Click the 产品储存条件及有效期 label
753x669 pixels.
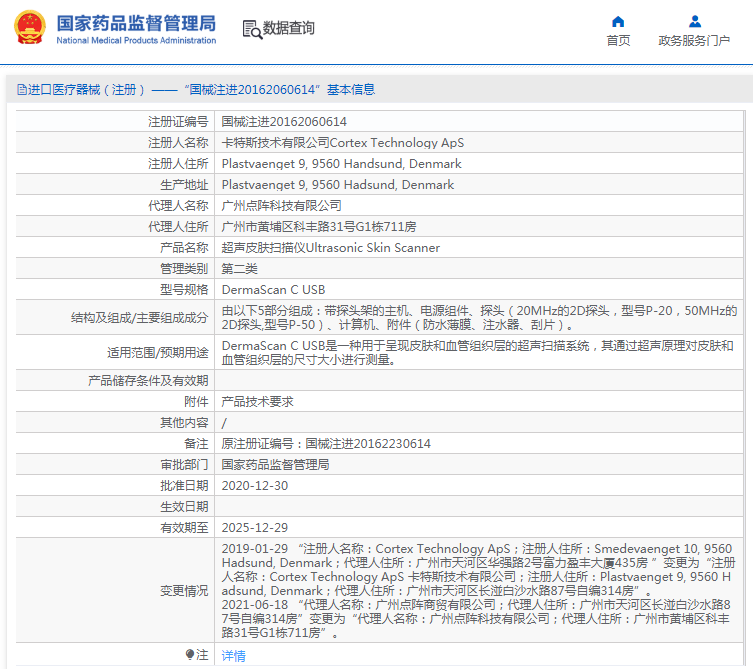coord(148,381)
